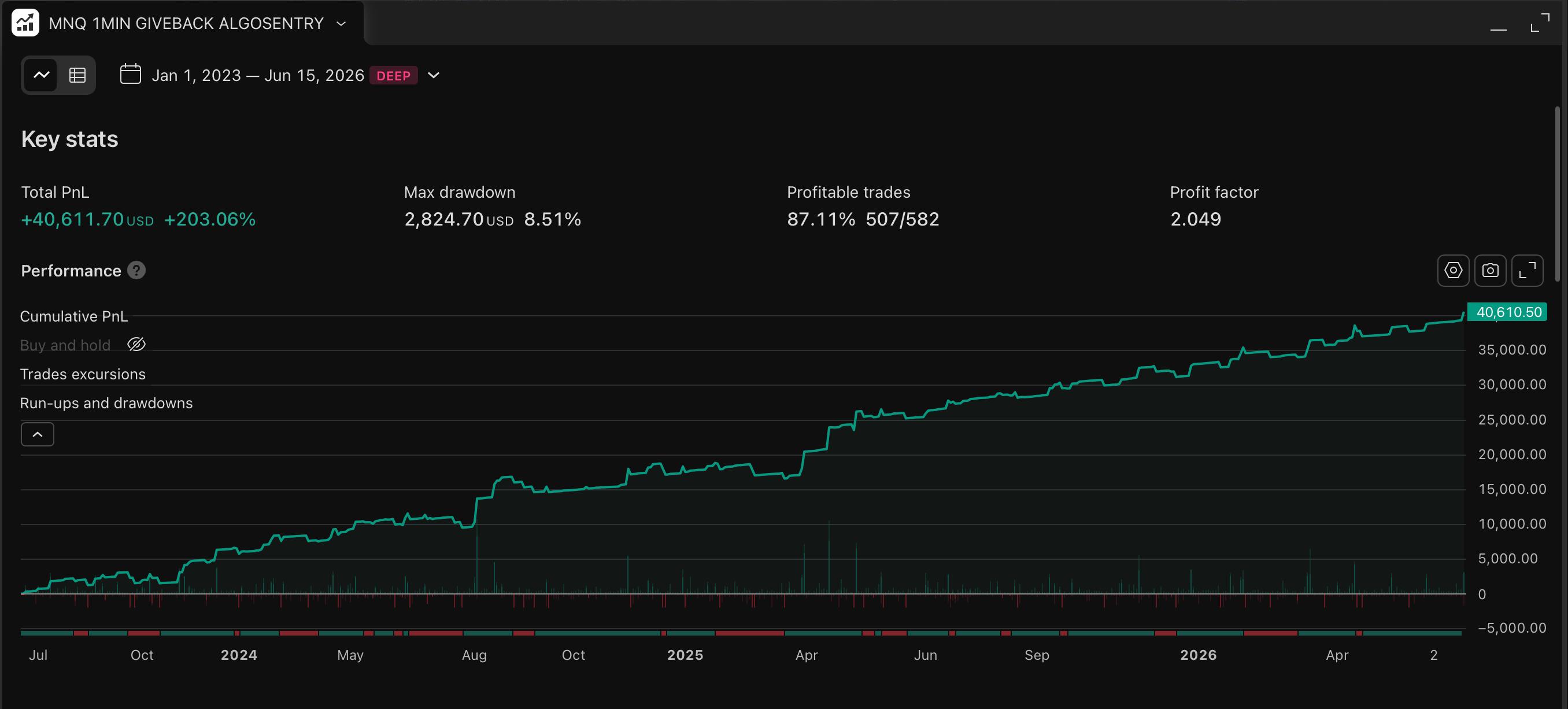Toggle the Cumulative PnL series
The height and width of the screenshot is (709, 1568).
73,316
